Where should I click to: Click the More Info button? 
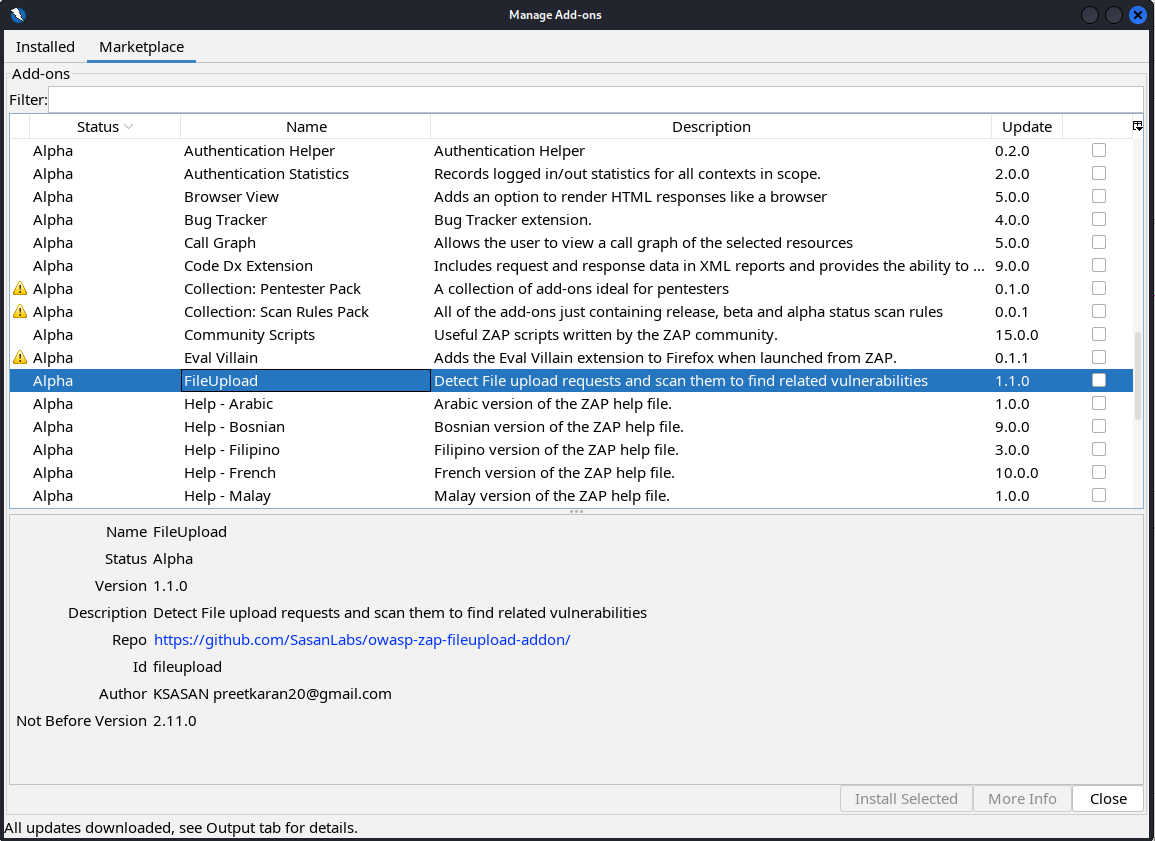(1022, 799)
